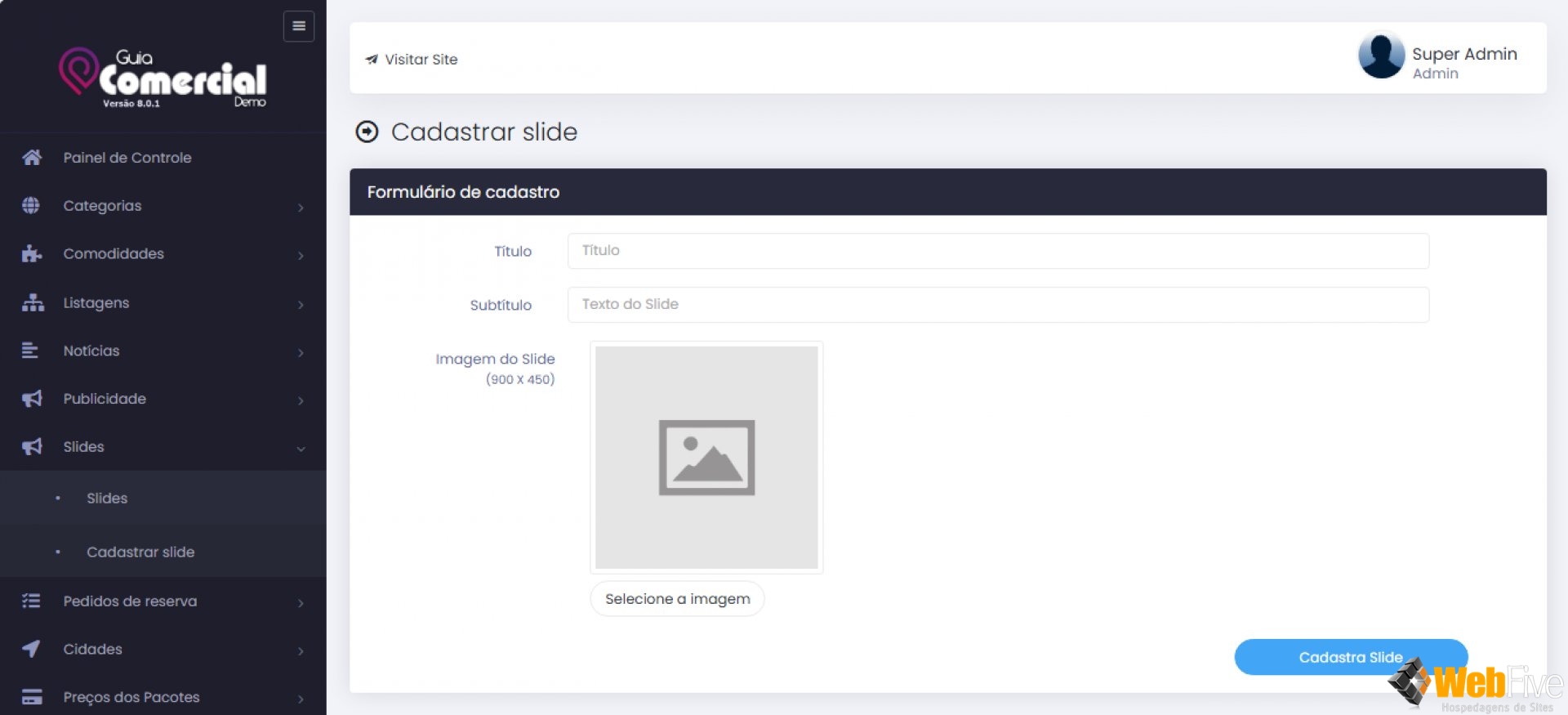Expand the Categorias submenu chevron

click(x=301, y=208)
